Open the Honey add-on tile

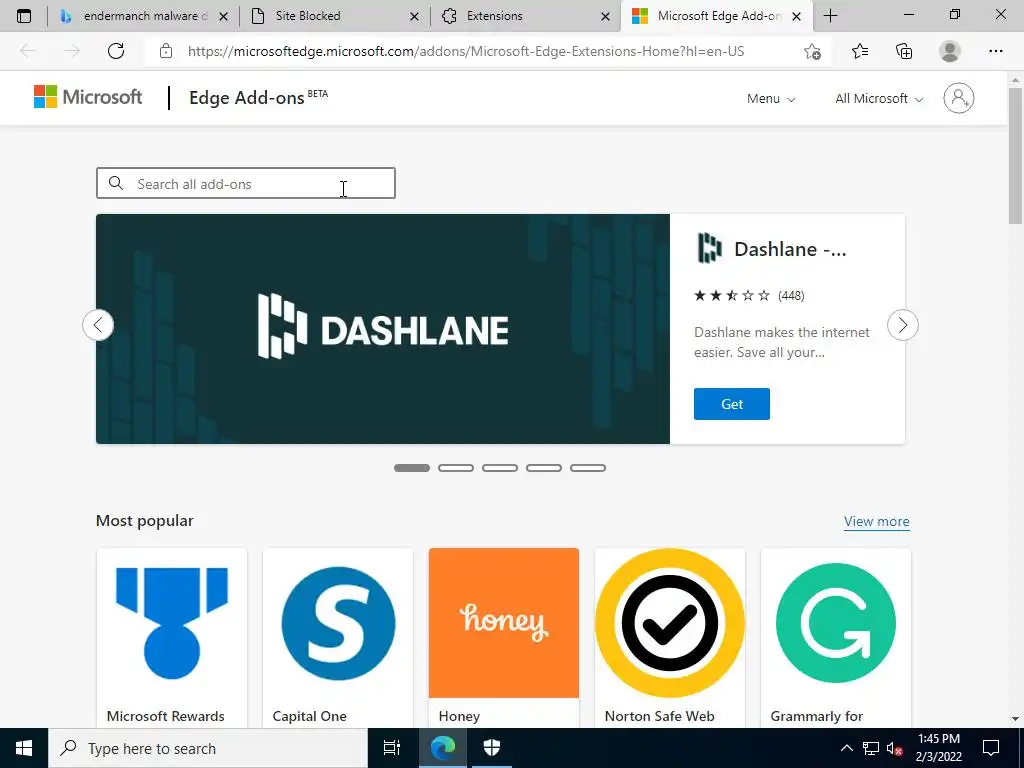pos(504,637)
